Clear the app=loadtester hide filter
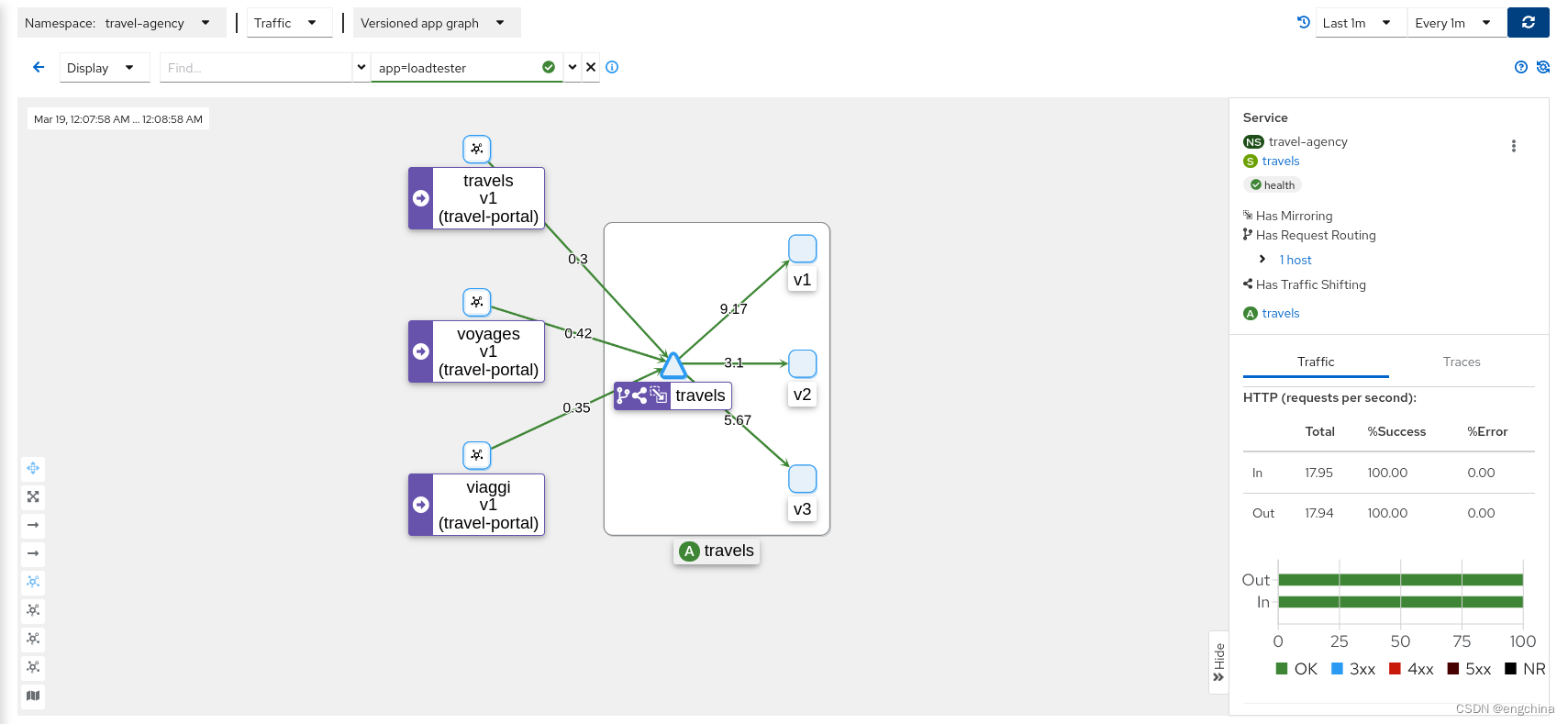The width and height of the screenshot is (1568, 724). pos(591,67)
